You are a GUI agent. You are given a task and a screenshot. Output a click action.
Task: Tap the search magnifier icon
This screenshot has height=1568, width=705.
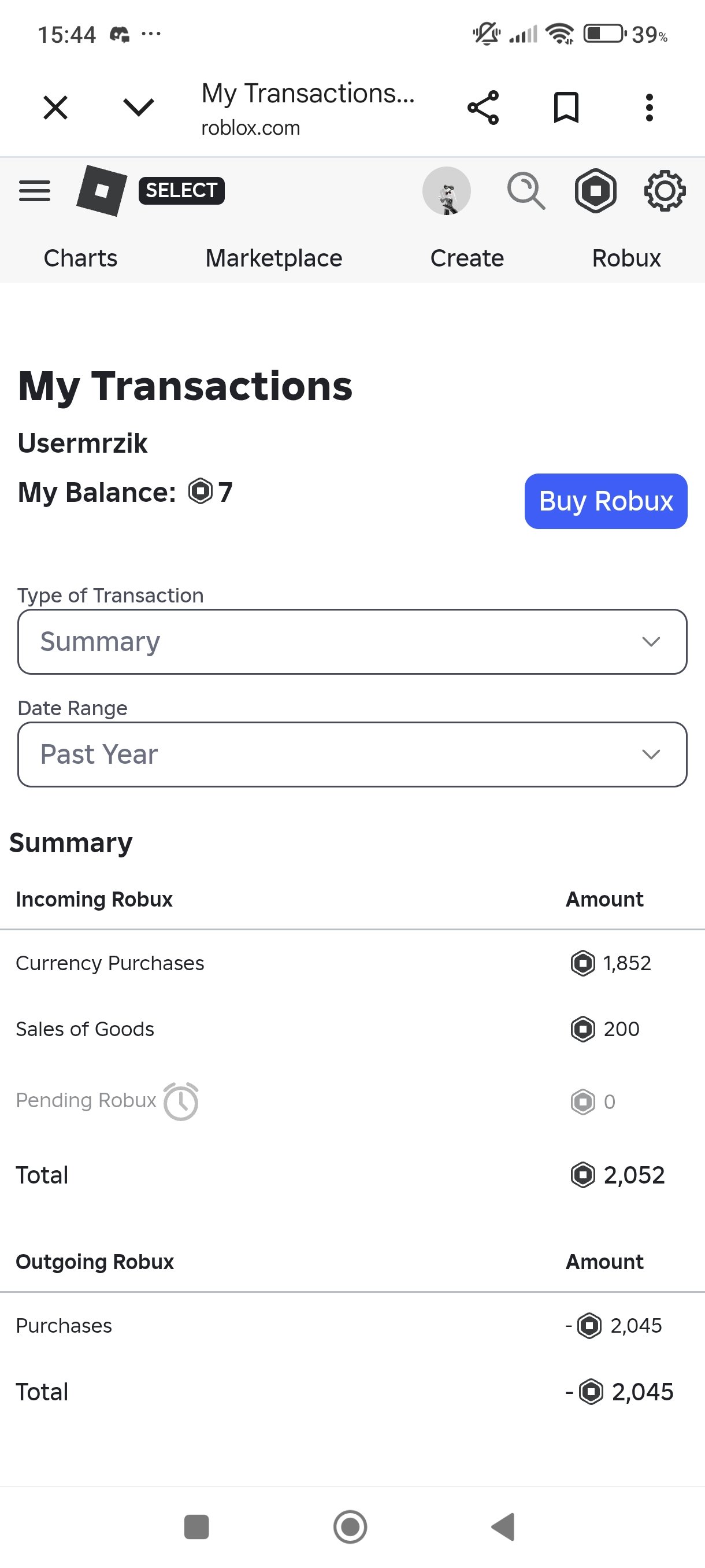(x=526, y=191)
